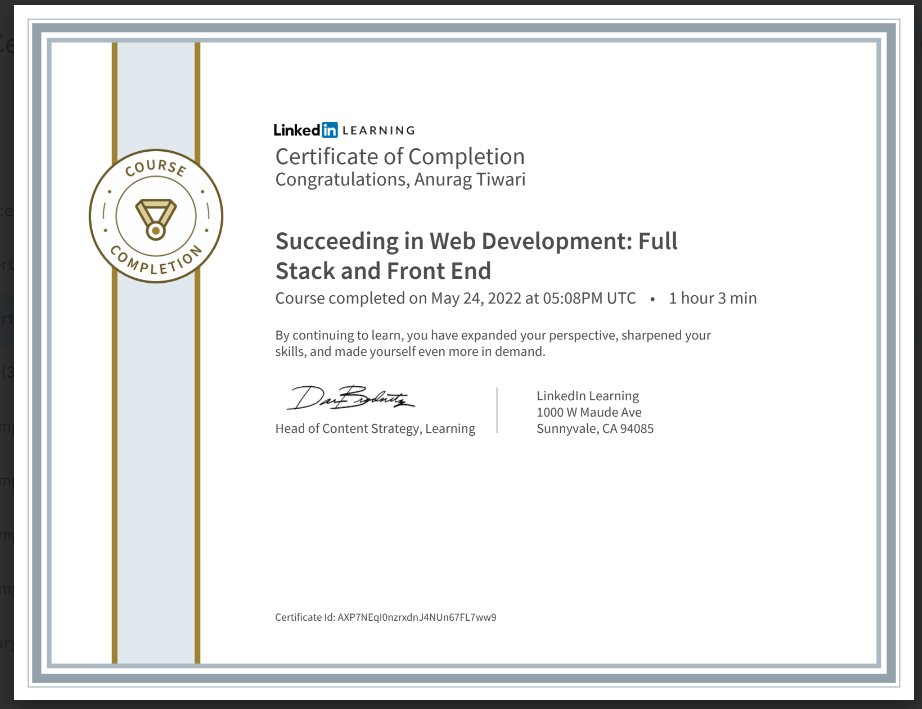Screen dimensions: 922x709
Task: Click 'Sunnyvale, CA 94085' text
Action: tap(595, 429)
